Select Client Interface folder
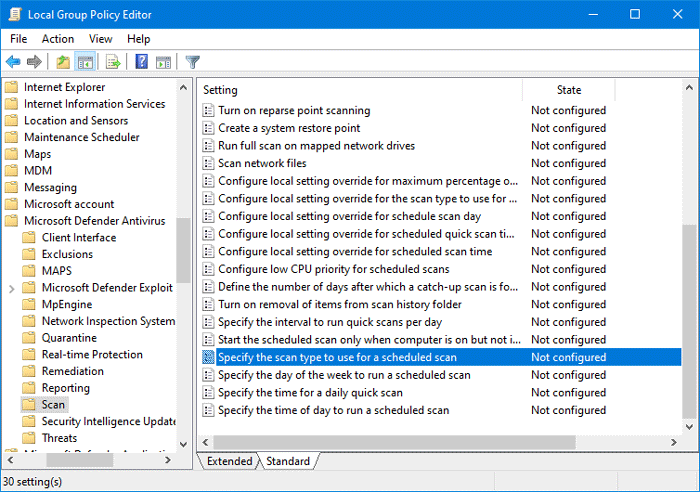The height and width of the screenshot is (492, 700). pyautogui.click(x=79, y=238)
